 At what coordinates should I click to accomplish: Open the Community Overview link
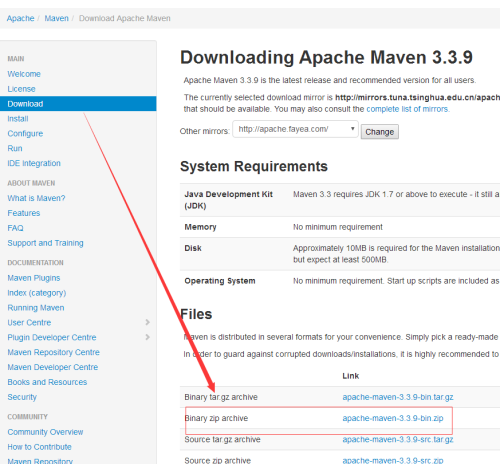(x=45, y=432)
